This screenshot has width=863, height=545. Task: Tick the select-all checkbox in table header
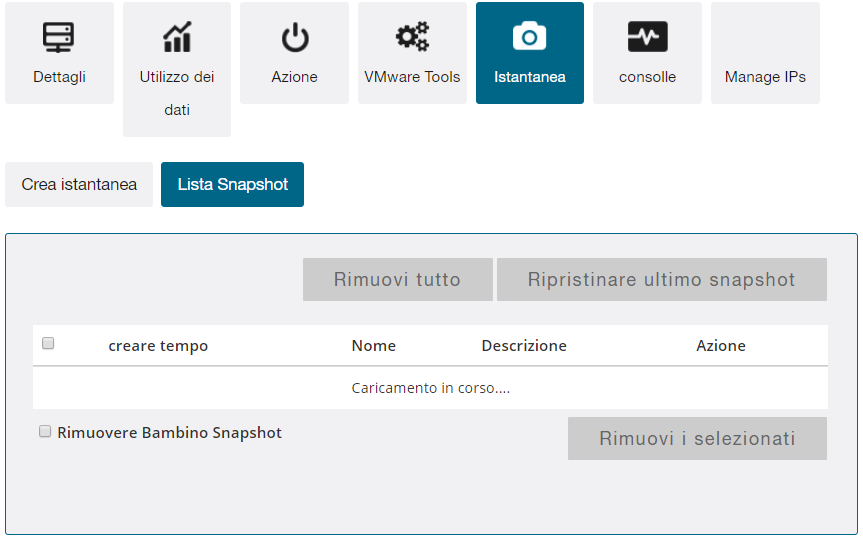(x=48, y=344)
